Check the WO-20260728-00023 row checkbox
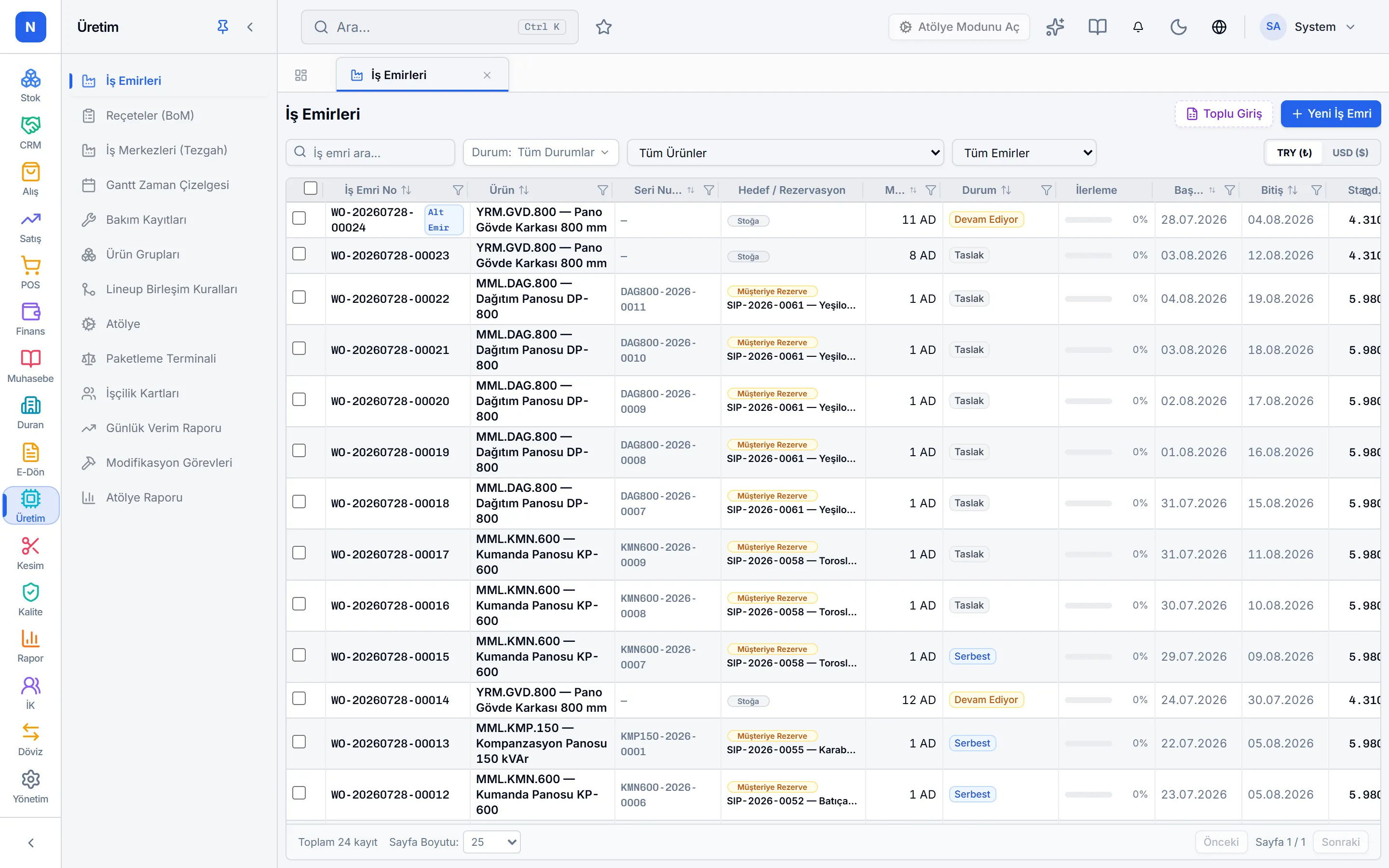The image size is (1389, 868). 299,254
